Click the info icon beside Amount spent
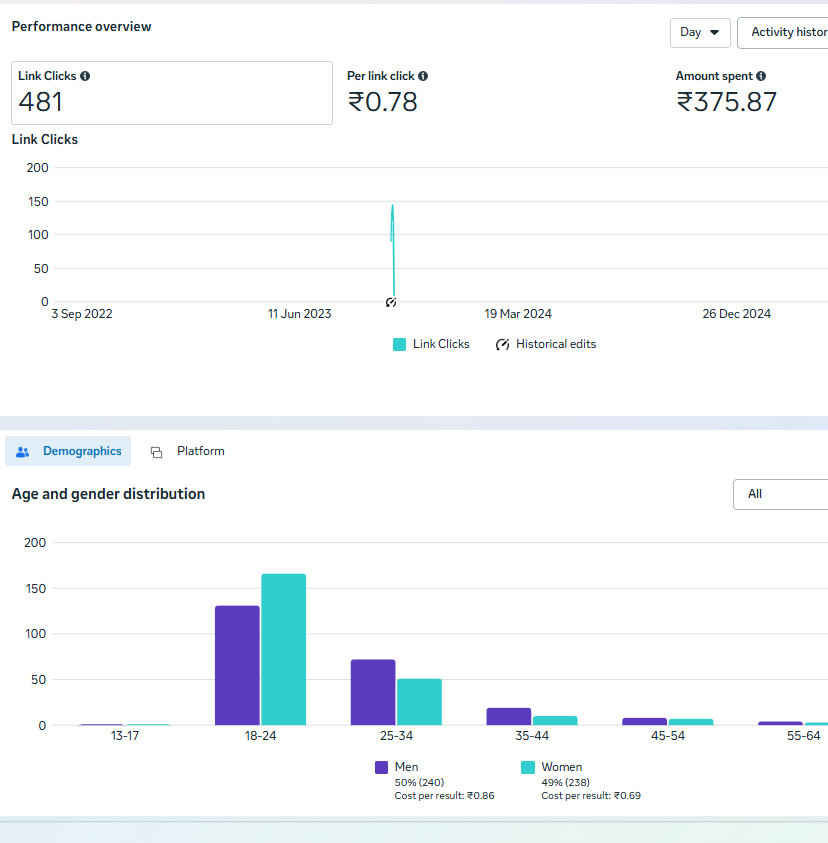Screen dimensions: 828x843 point(761,76)
